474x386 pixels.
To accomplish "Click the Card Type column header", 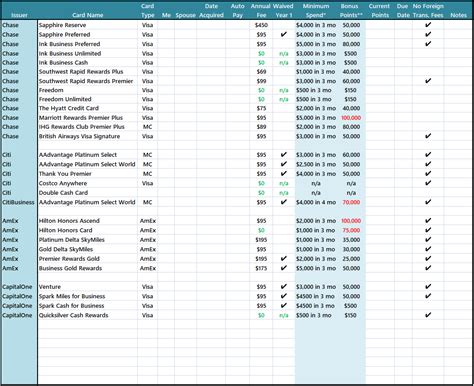I will pyautogui.click(x=147, y=11).
